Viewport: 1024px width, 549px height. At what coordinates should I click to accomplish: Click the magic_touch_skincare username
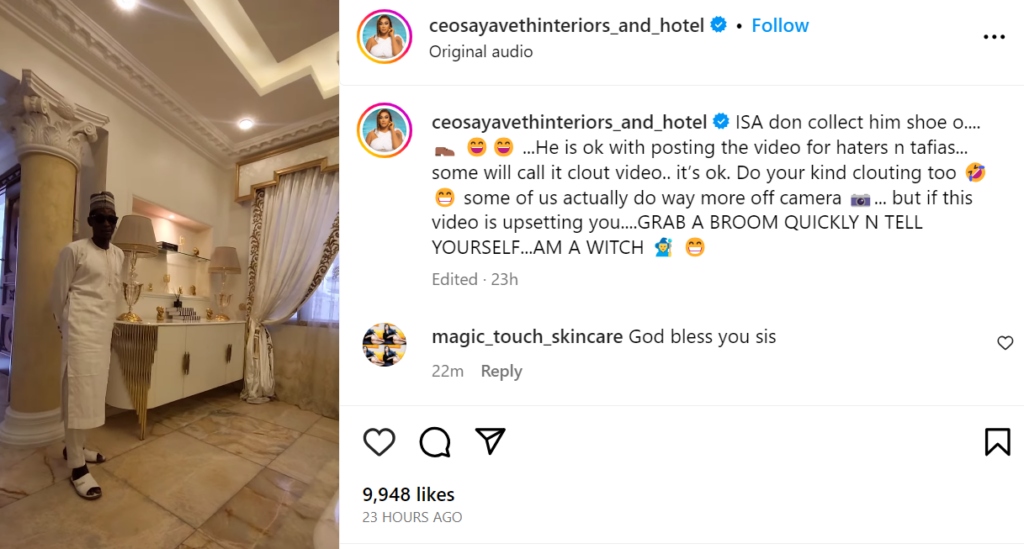click(x=527, y=337)
